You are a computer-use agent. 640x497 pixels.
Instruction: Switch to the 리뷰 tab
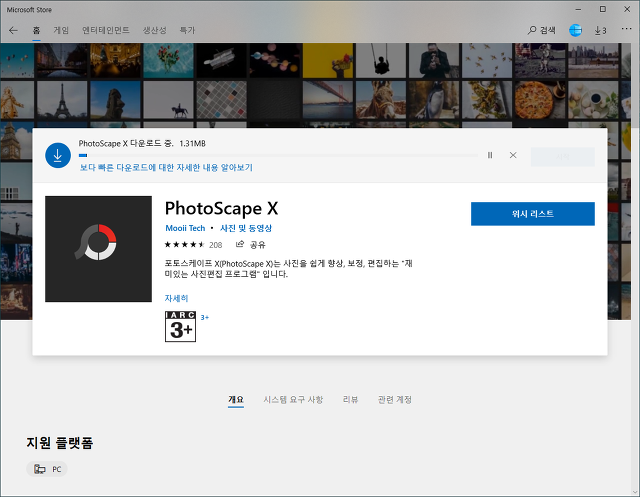pos(351,399)
